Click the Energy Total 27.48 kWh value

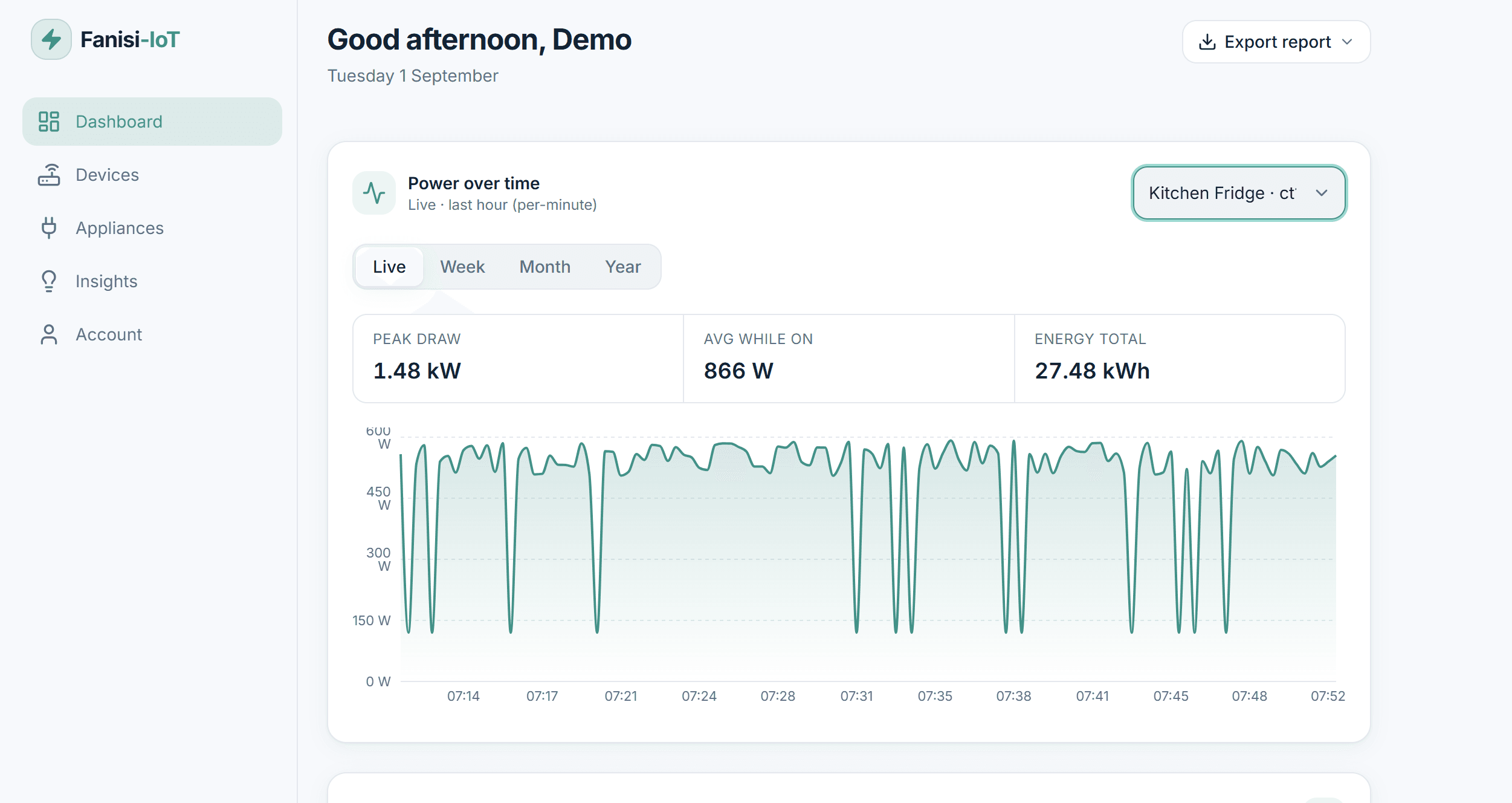(1092, 371)
